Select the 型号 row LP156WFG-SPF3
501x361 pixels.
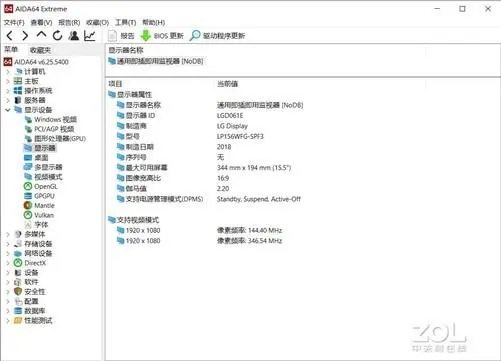[190, 136]
